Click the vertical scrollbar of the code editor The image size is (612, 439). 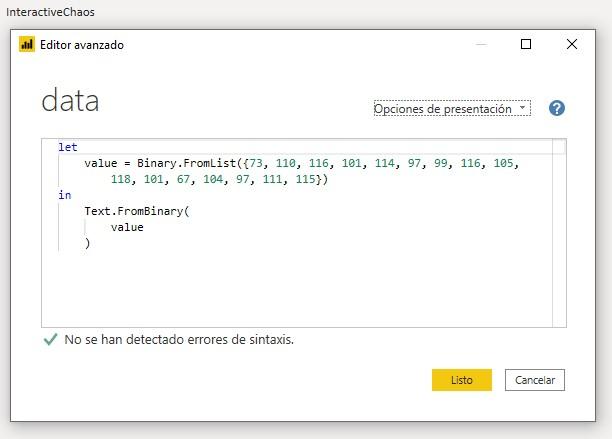point(559,233)
